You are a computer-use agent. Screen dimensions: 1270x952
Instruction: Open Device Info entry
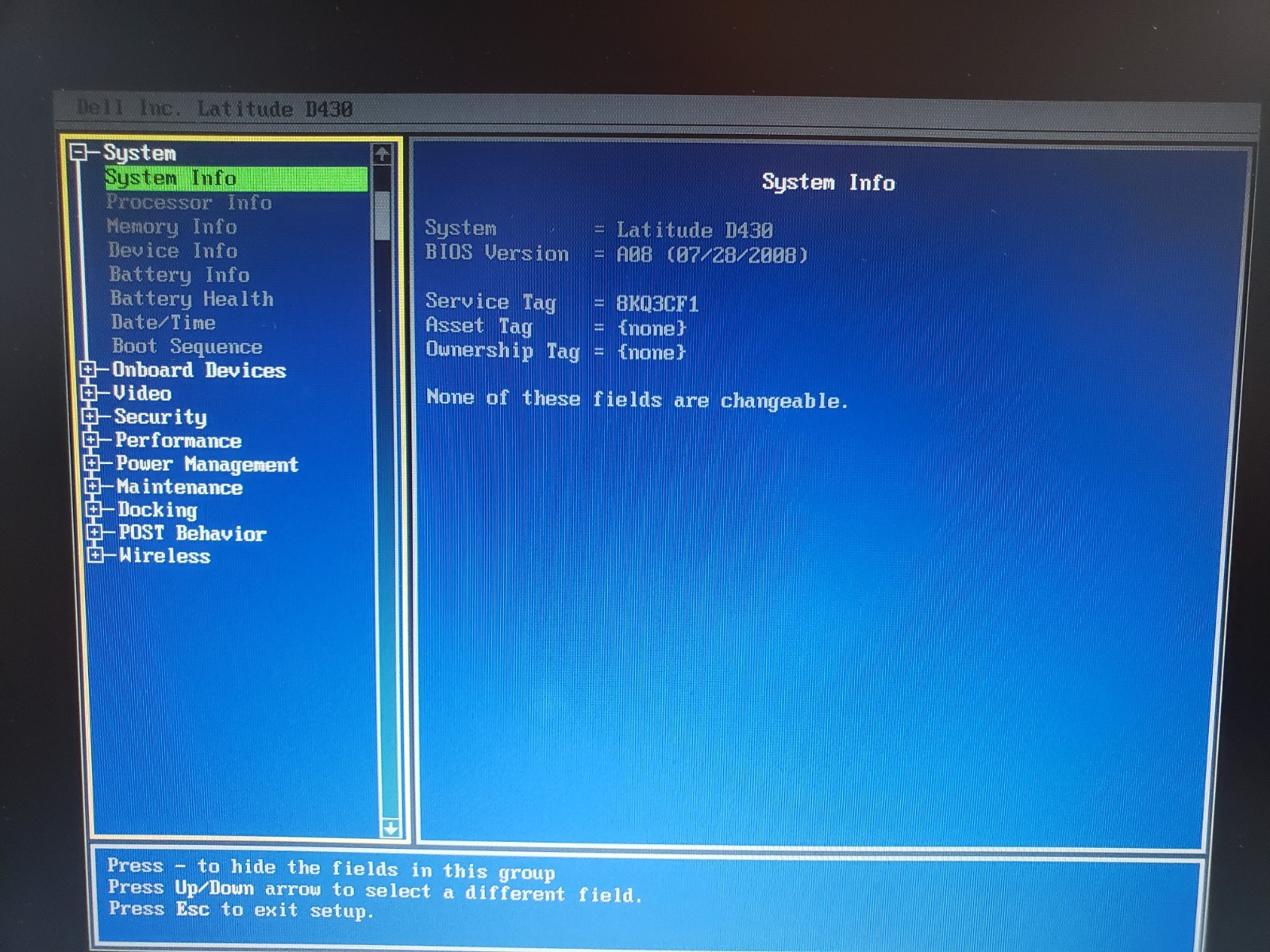173,251
